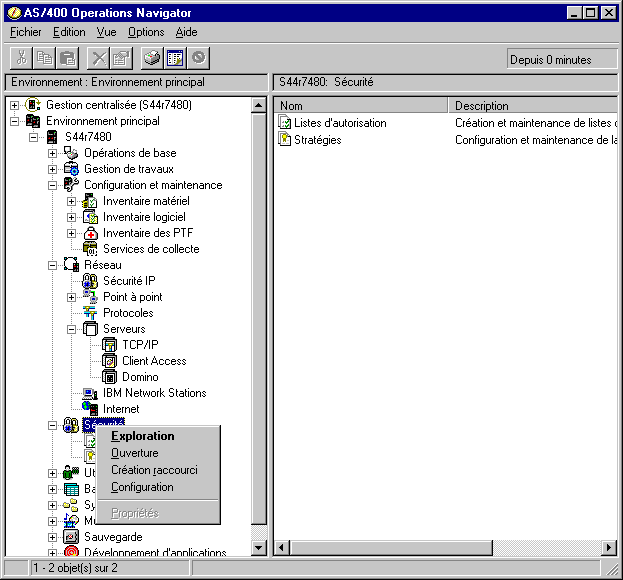Image resolution: width=623 pixels, height=580 pixels.
Task: Select Point à point tree label
Action: (133, 297)
